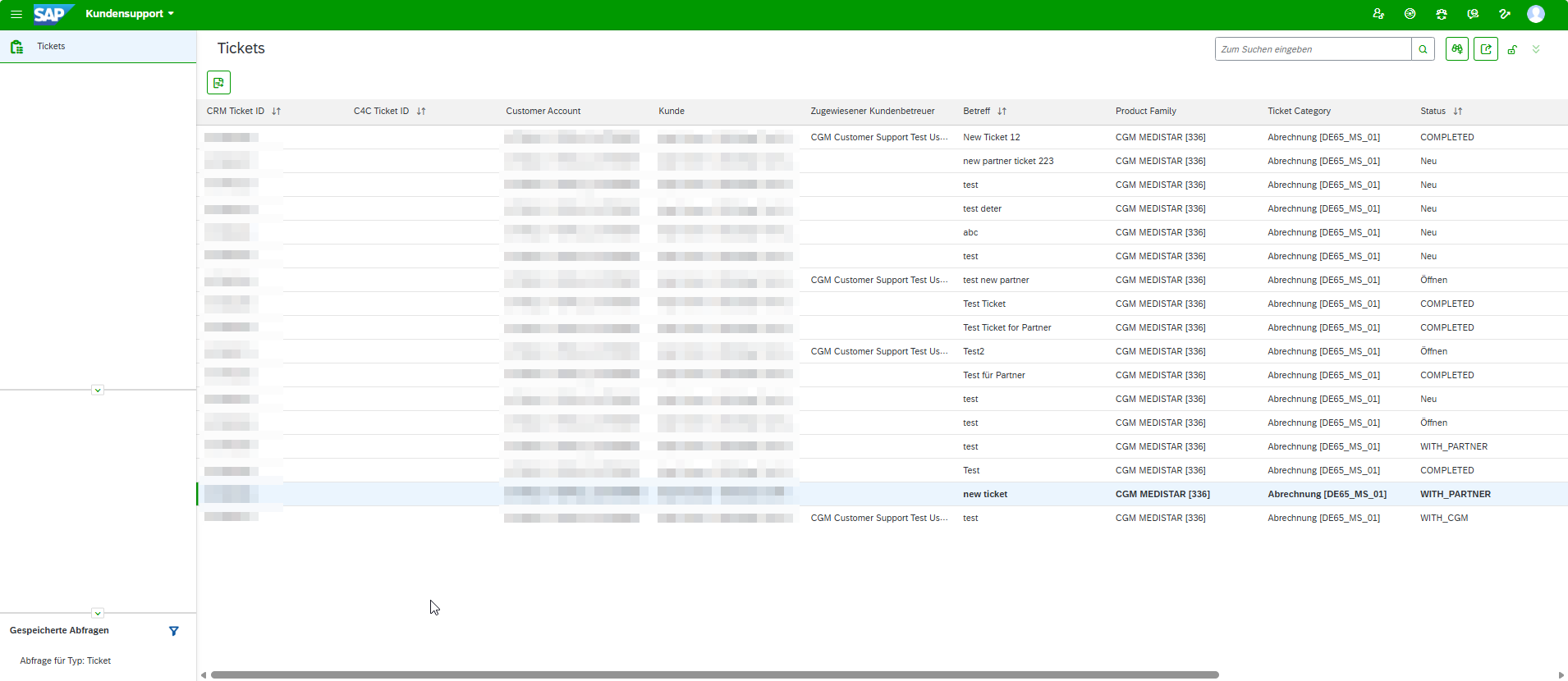Screen dimensions: 1568x681
Task: Click the WITH_CGM status cell
Action: click(x=1444, y=518)
